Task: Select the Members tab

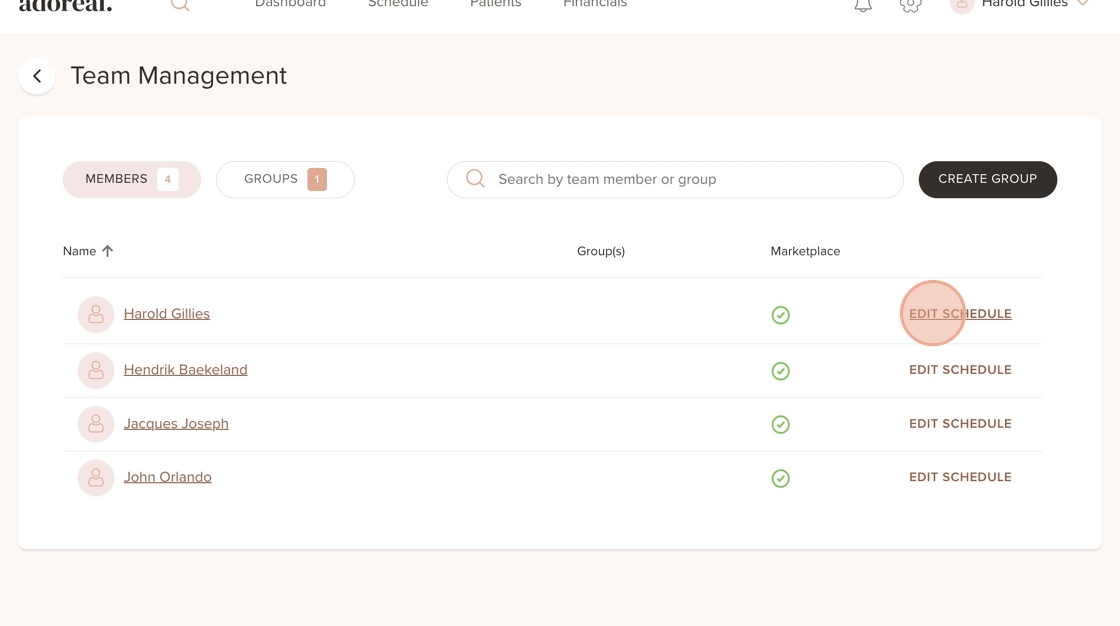Action: (x=131, y=179)
